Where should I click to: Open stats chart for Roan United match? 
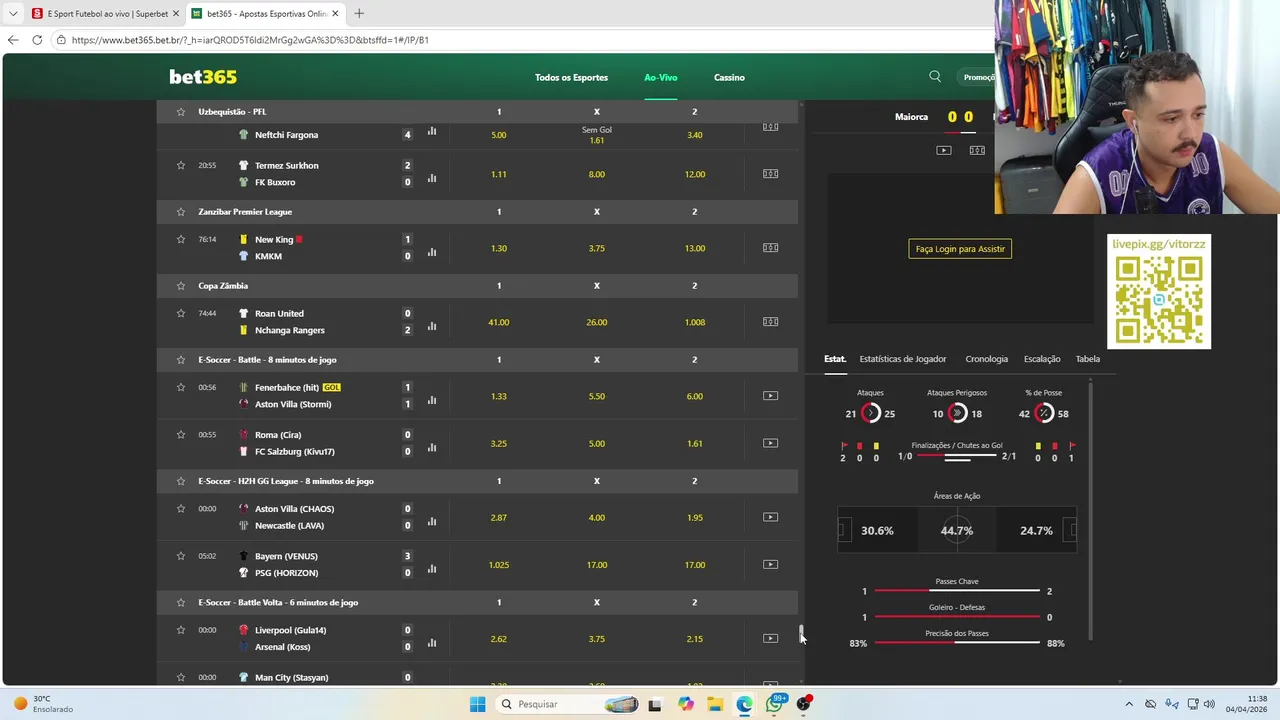coord(432,326)
